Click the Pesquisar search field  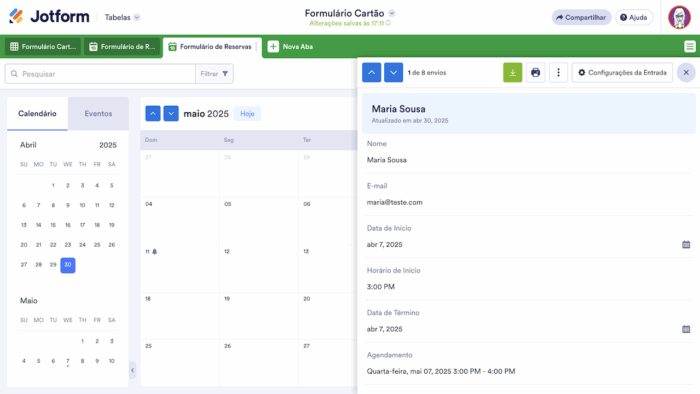pyautogui.click(x=100, y=74)
